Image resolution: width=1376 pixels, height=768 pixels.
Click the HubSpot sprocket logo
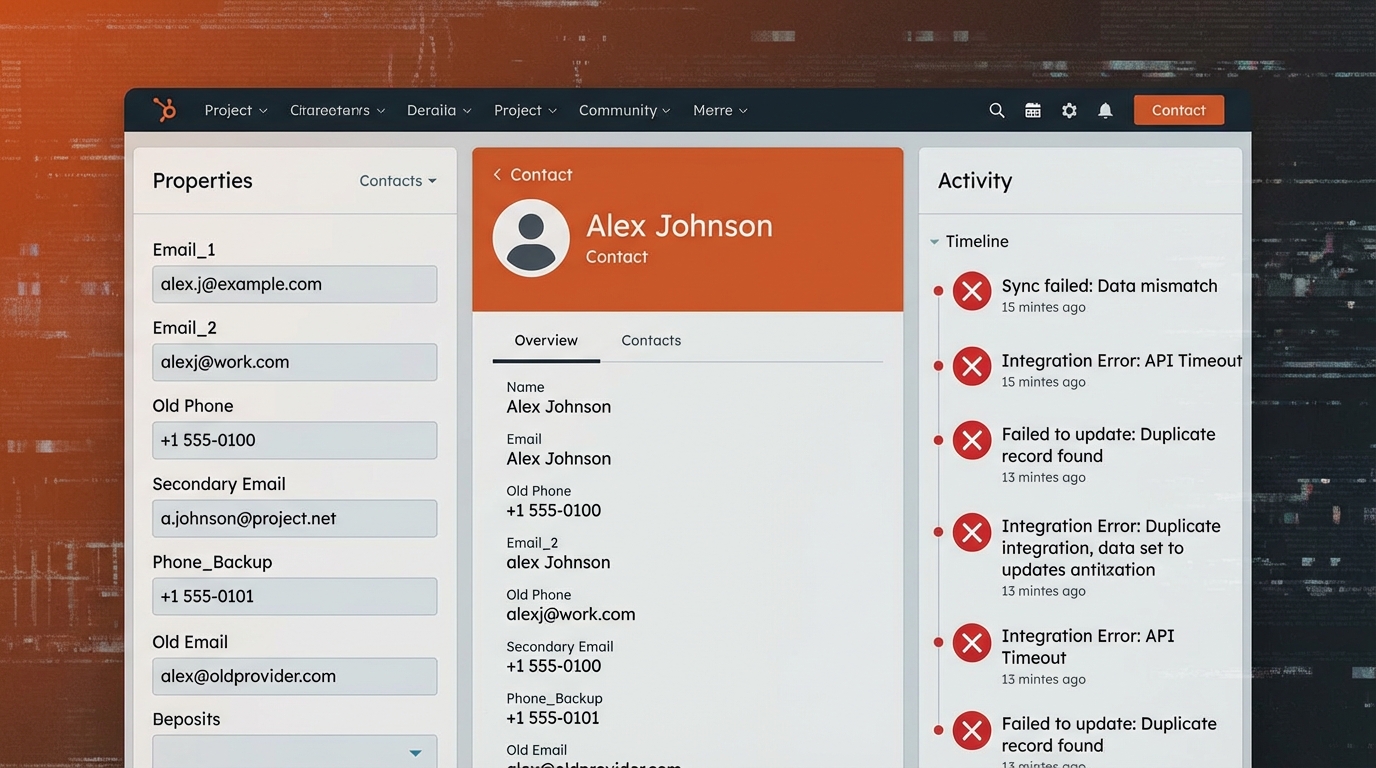tap(165, 110)
